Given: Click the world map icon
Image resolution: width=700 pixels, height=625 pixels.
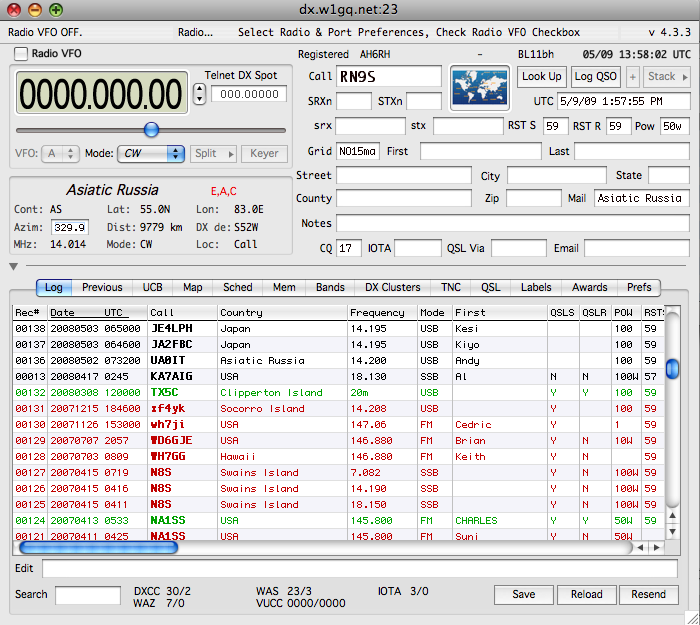Looking at the screenshot, I should [480, 88].
